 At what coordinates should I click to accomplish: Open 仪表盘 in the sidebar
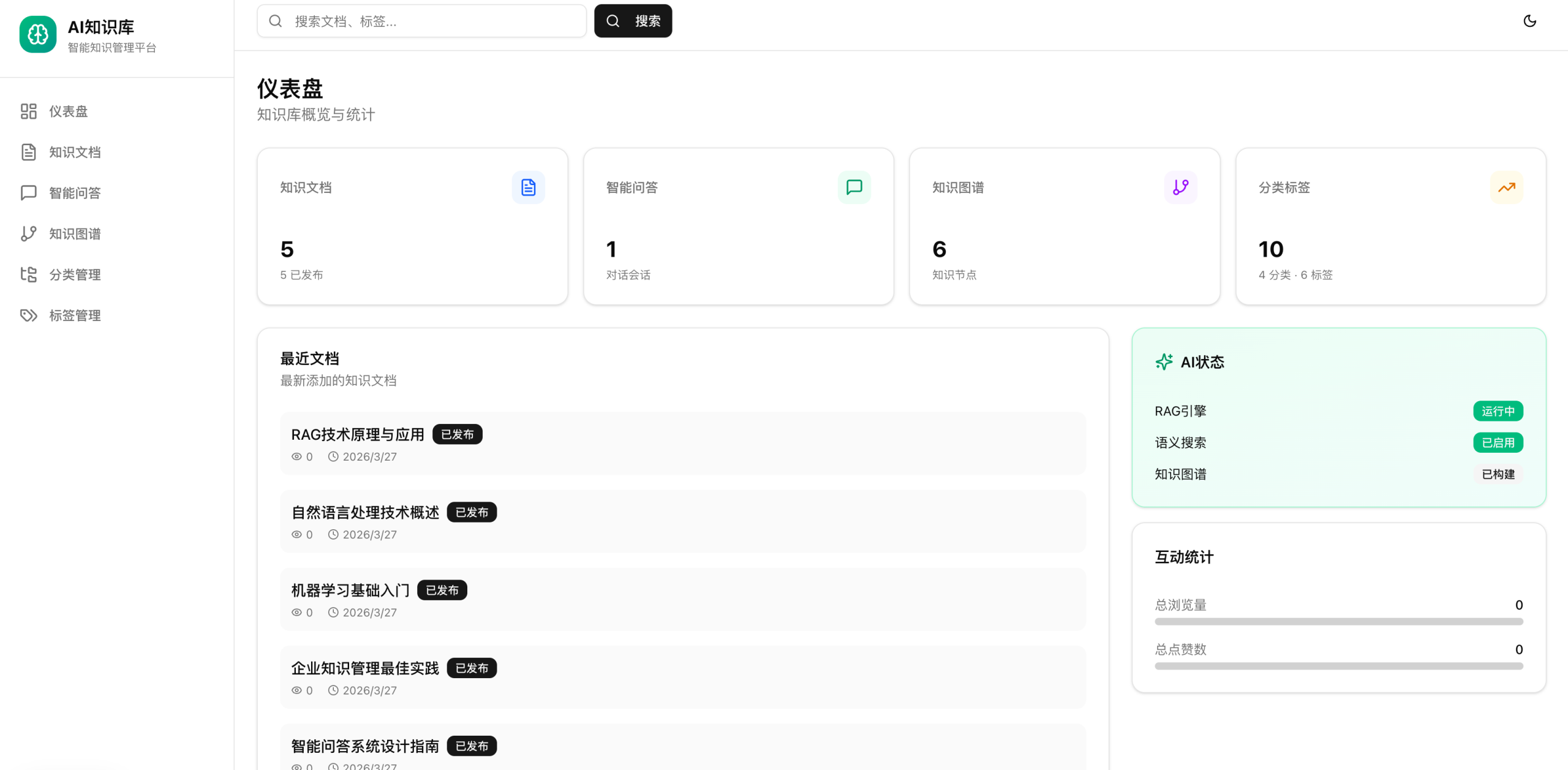point(68,111)
